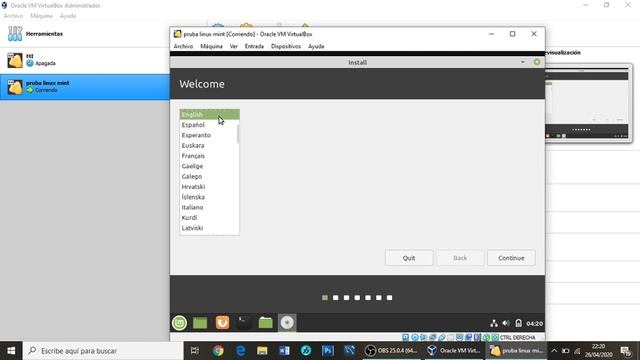Open Ver menu in VM window

233,47
